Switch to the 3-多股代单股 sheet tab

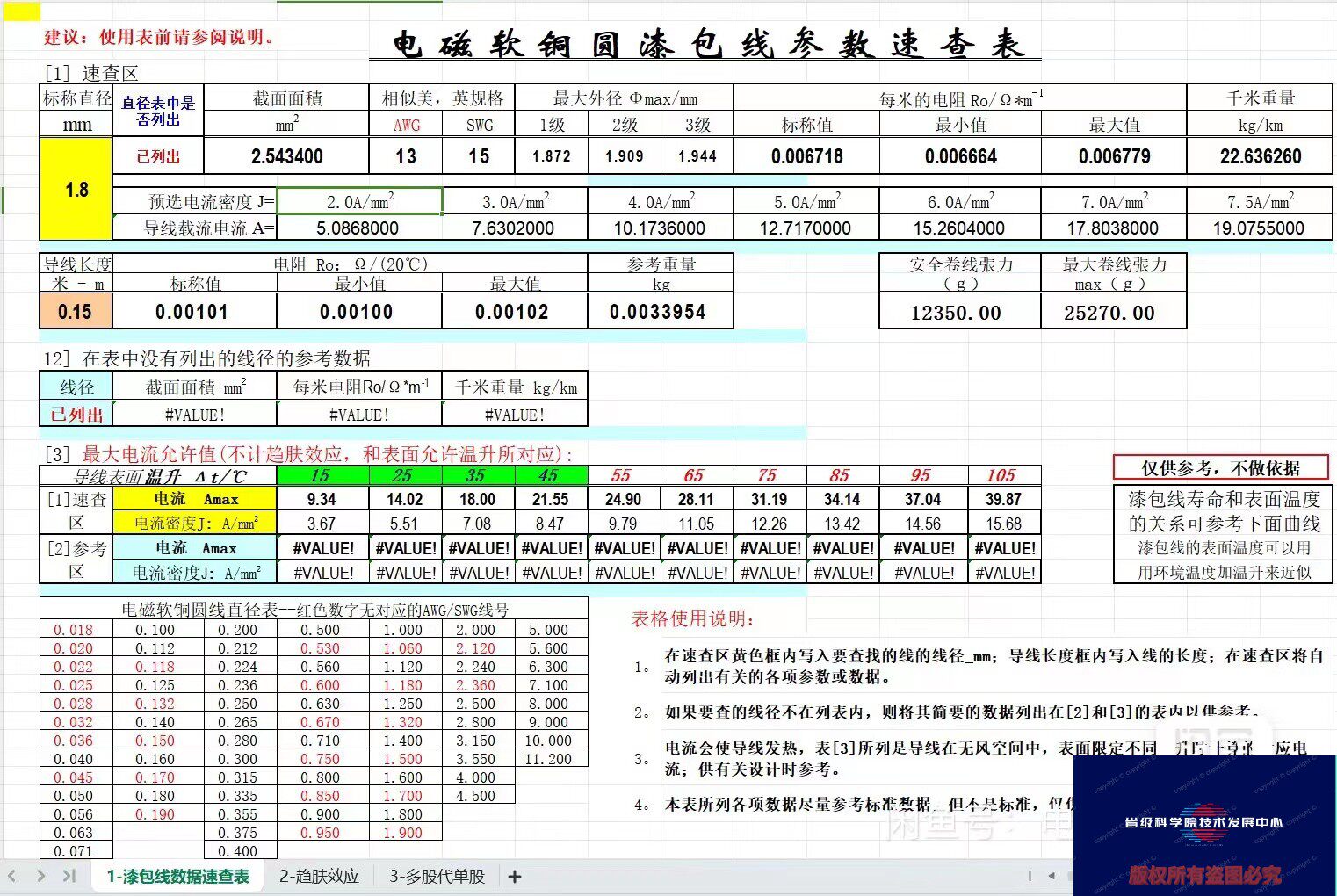(436, 876)
